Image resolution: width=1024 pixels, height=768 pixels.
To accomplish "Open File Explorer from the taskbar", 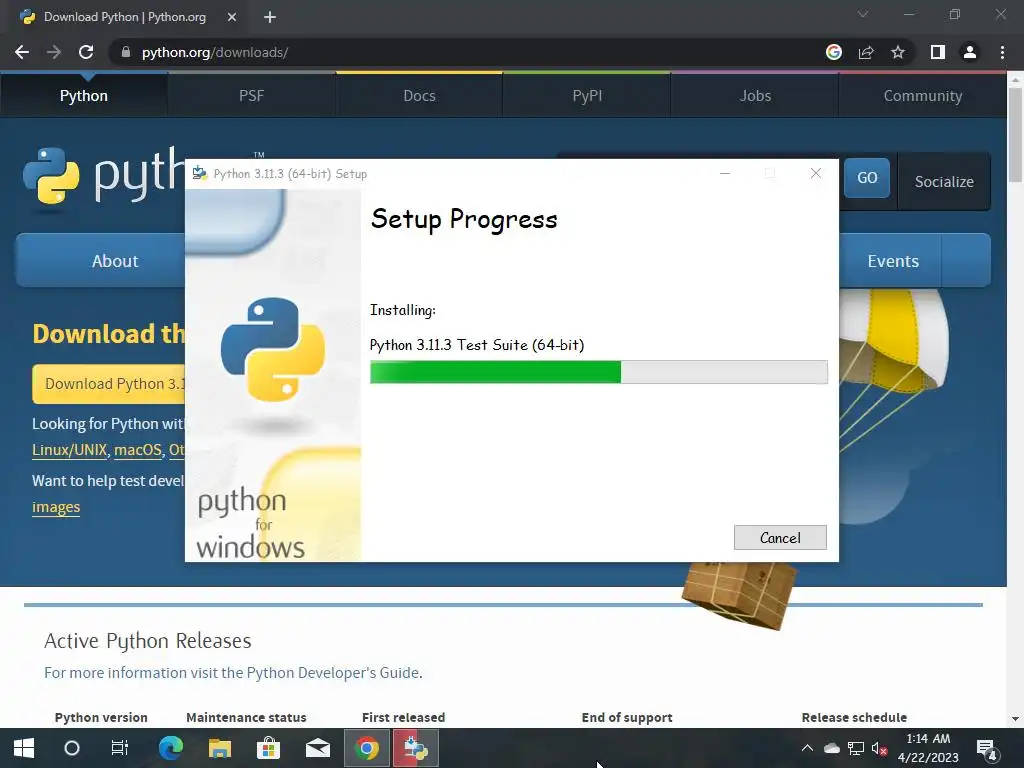I will point(220,748).
